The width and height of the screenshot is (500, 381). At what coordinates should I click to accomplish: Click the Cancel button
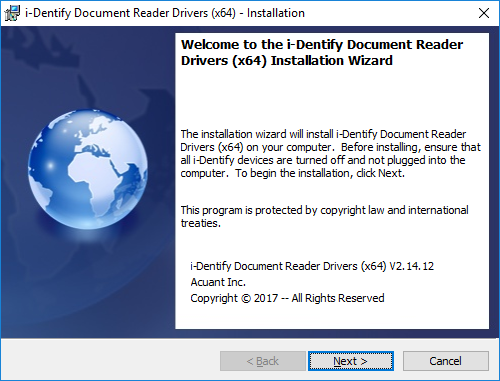[x=446, y=361]
